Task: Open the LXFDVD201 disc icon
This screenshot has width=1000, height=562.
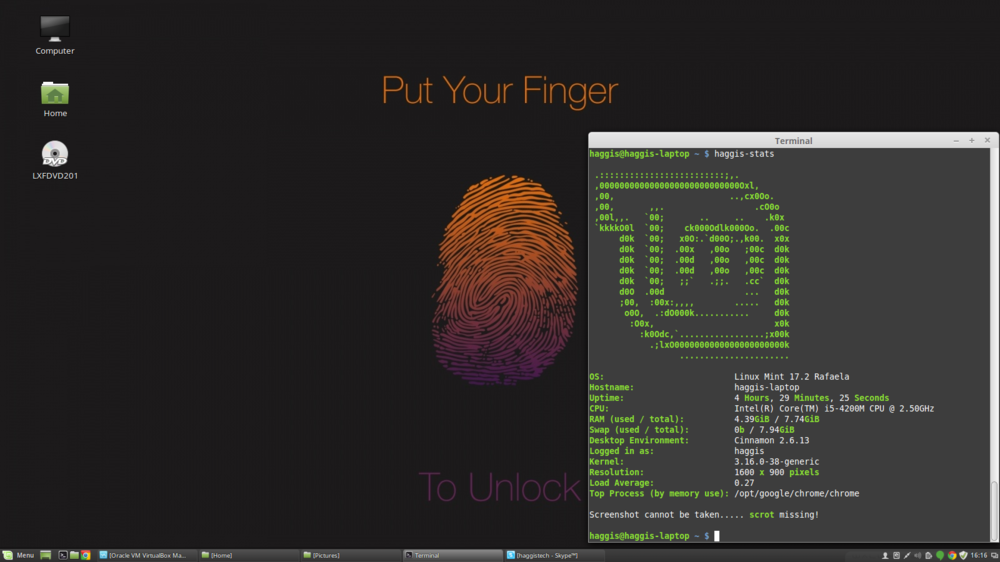Action: [x=55, y=160]
